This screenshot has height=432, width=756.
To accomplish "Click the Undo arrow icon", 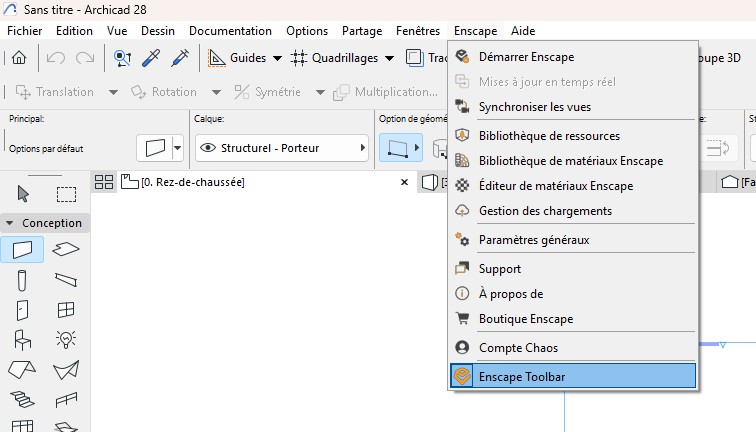I will 55,58.
